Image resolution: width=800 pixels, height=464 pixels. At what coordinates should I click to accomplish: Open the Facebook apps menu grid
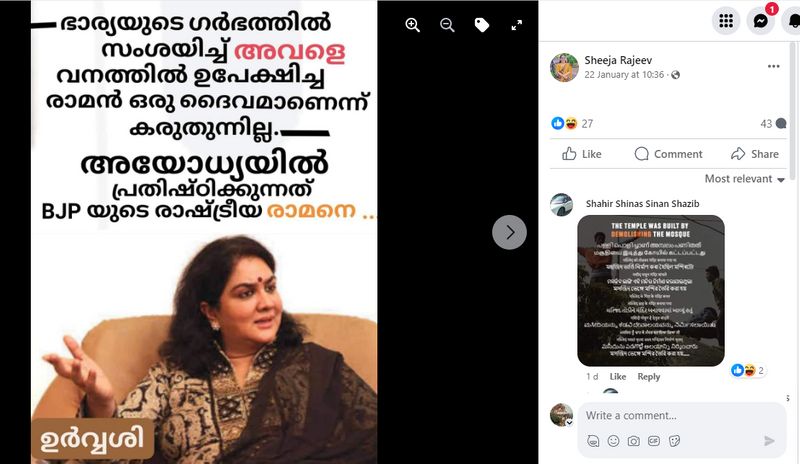[x=726, y=21]
